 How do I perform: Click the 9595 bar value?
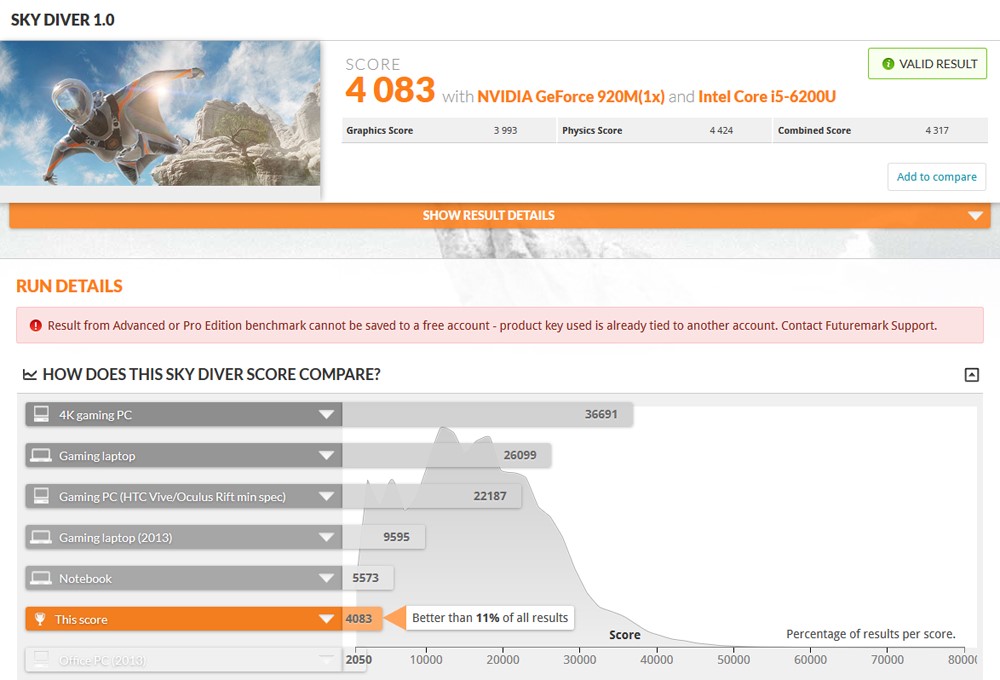(x=396, y=536)
